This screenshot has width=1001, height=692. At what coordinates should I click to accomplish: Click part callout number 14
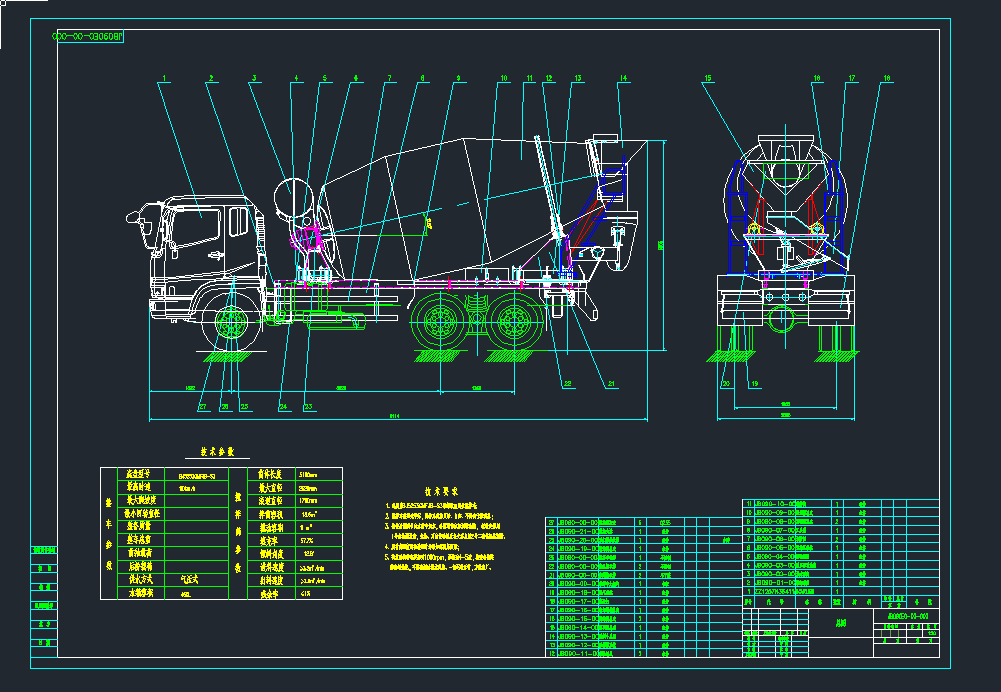coord(622,78)
